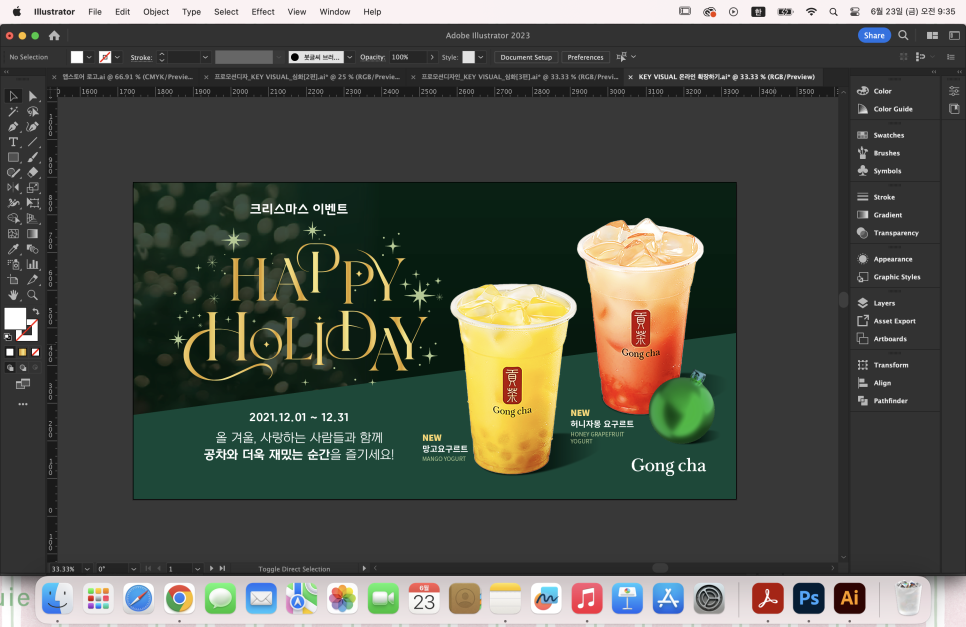The width and height of the screenshot is (966, 627).
Task: Swap fill and stroke arrows
Action: point(35,311)
